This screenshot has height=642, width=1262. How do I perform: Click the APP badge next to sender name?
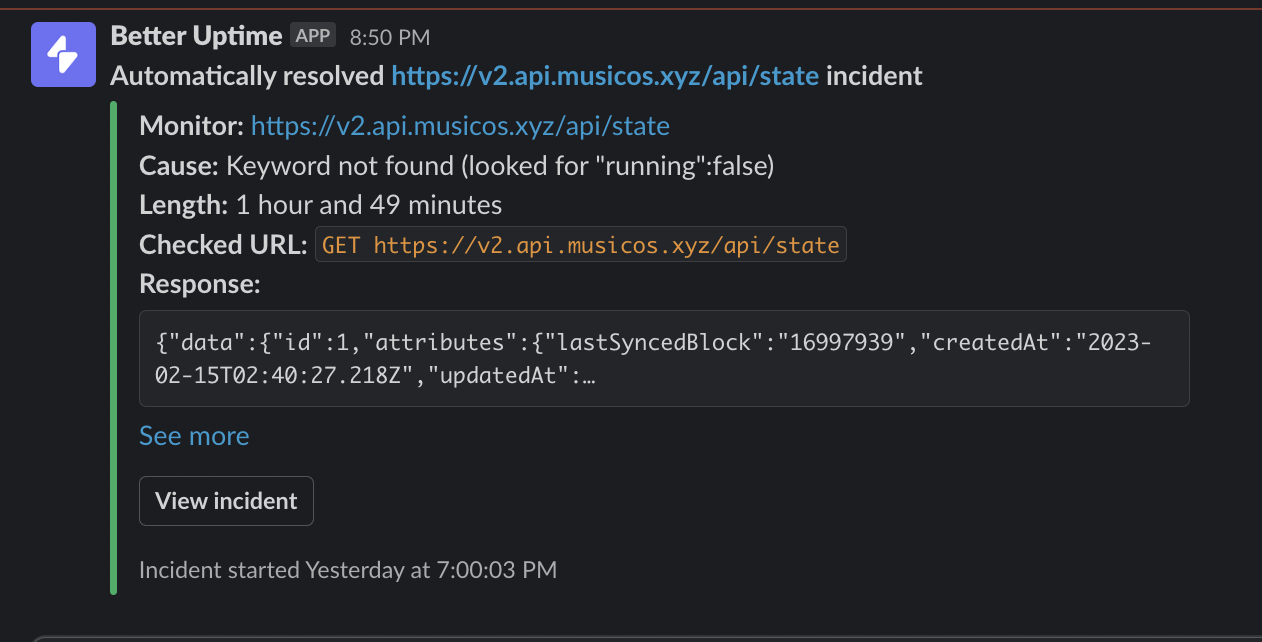coord(312,36)
